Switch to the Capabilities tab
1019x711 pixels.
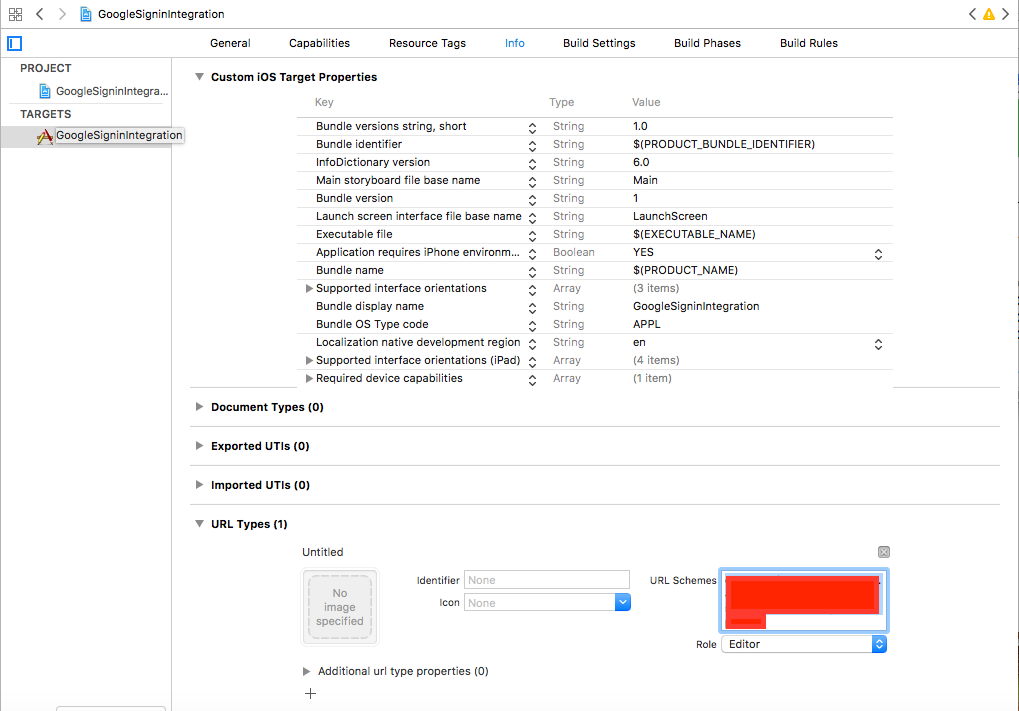[319, 43]
